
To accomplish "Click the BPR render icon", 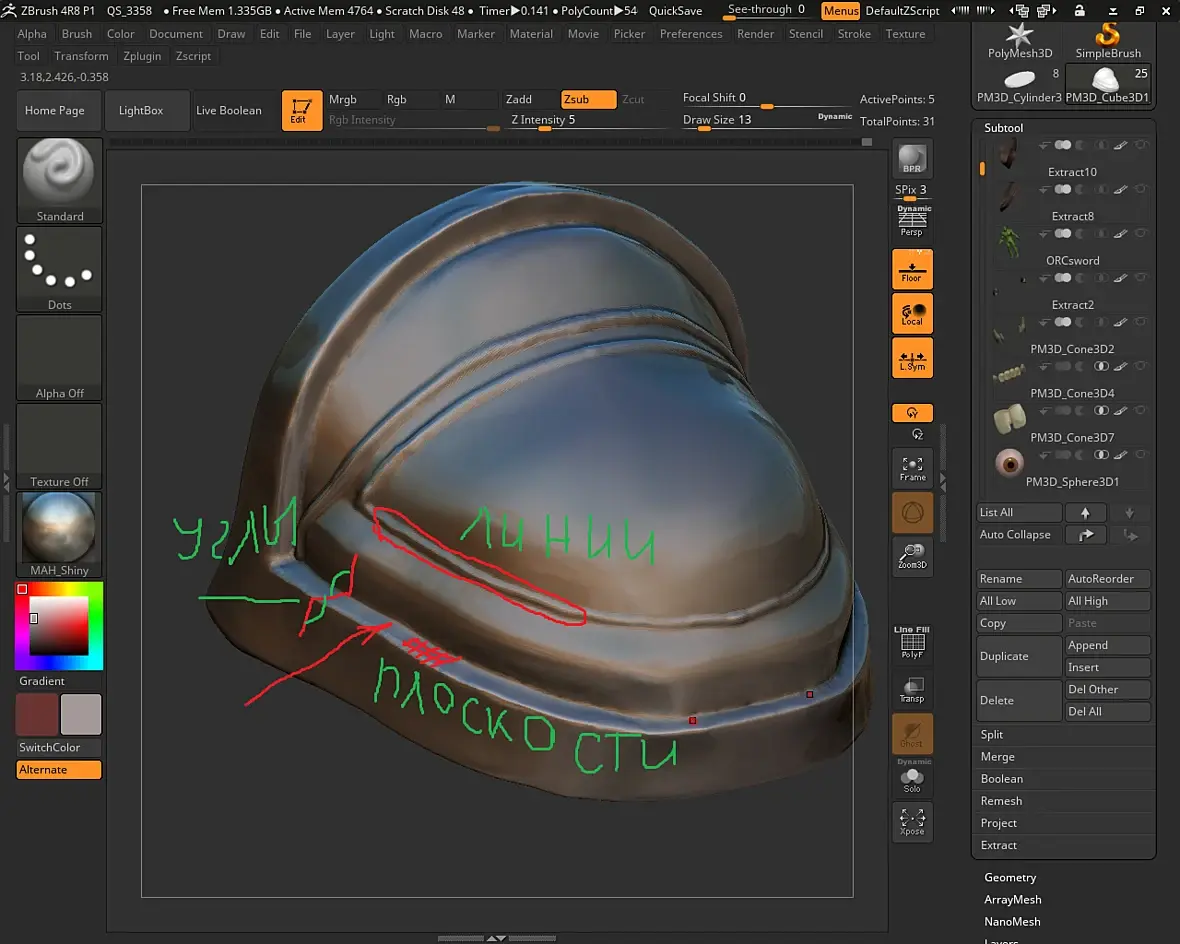I will click(x=912, y=159).
